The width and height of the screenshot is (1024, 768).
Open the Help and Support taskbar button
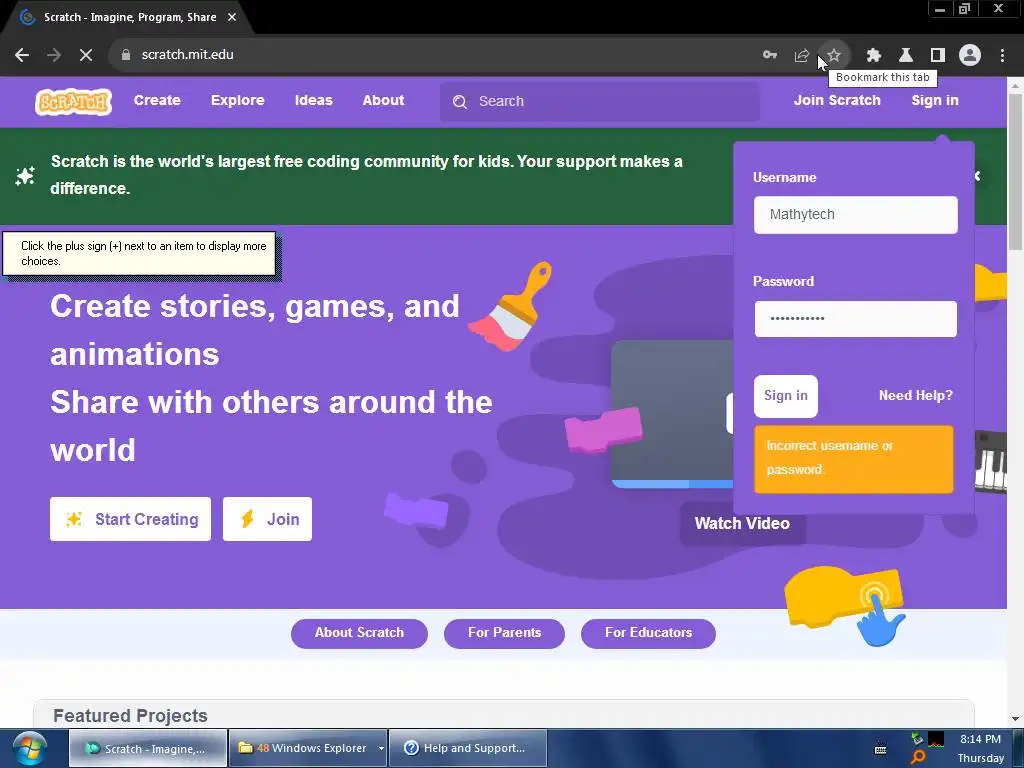468,748
